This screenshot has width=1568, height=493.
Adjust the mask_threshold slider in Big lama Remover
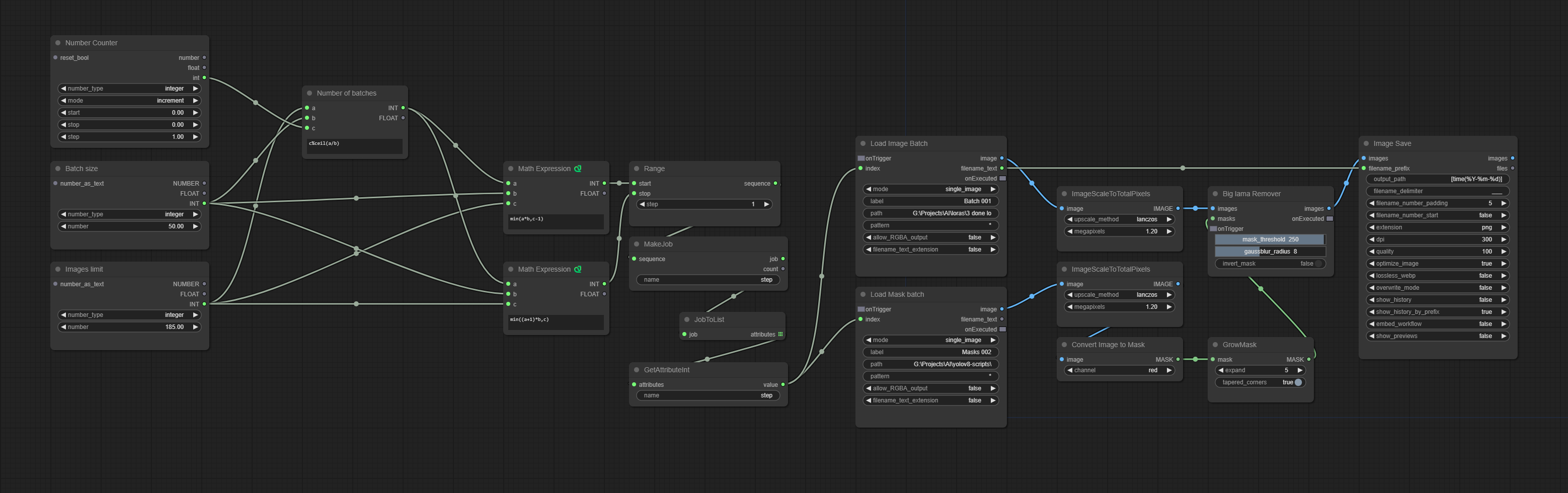(1270, 239)
